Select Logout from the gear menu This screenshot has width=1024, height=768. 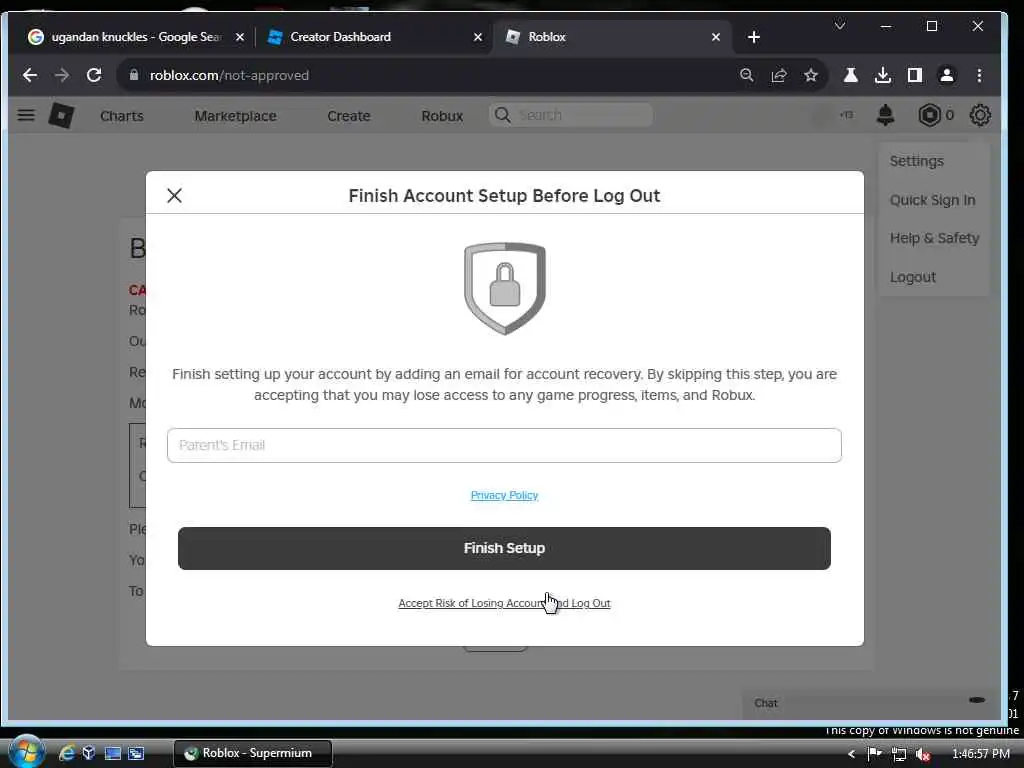tap(913, 277)
